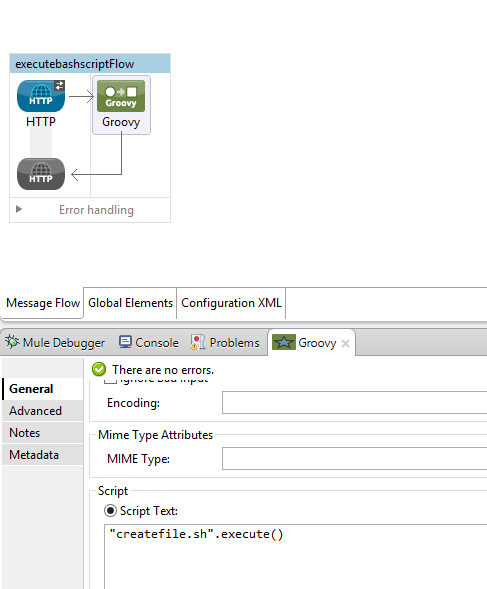The height and width of the screenshot is (589, 487).
Task: Open the Configuration XML tab
Action: [x=231, y=303]
